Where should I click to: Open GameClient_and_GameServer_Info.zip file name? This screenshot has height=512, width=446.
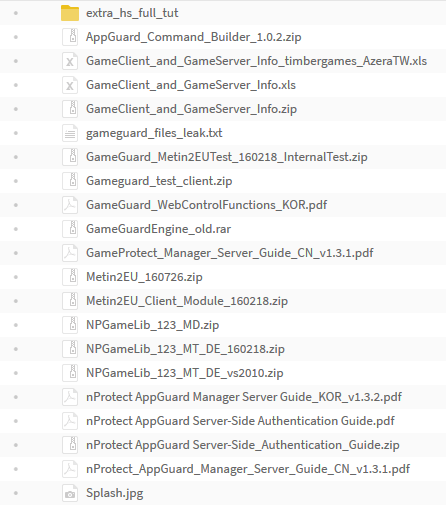[x=191, y=109]
